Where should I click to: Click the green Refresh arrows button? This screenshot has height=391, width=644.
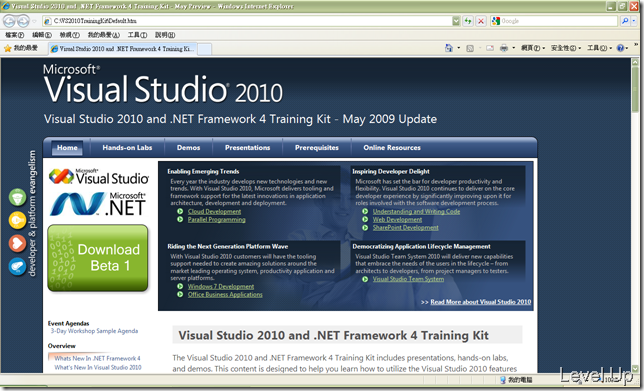(x=468, y=21)
